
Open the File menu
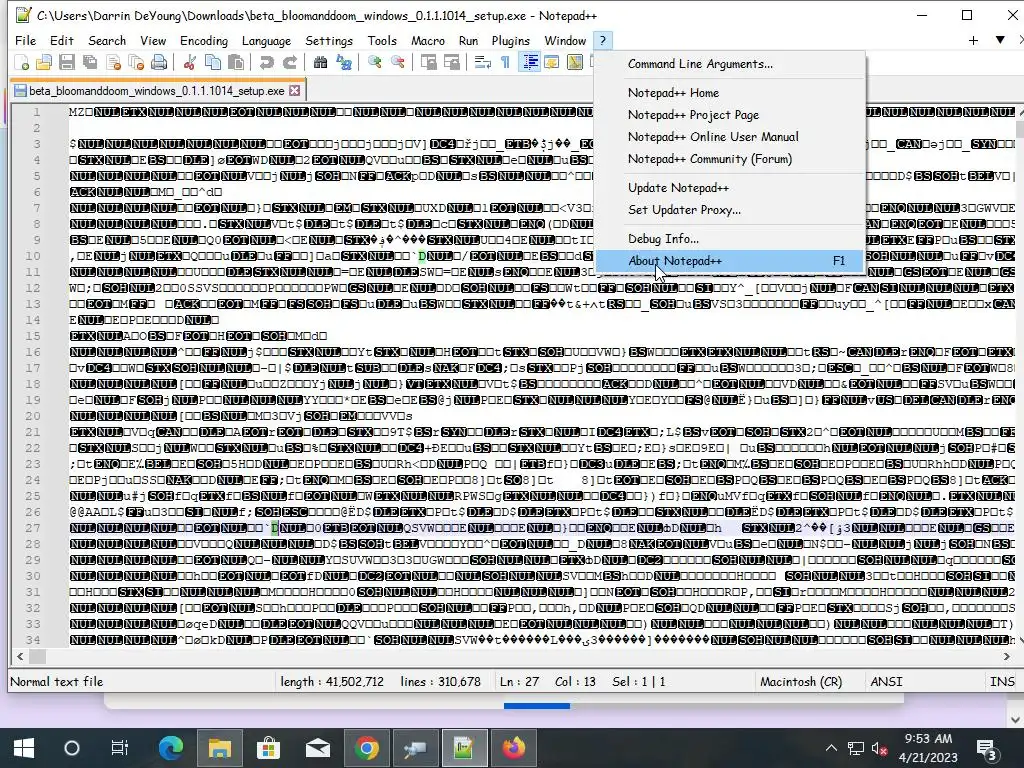coord(25,40)
